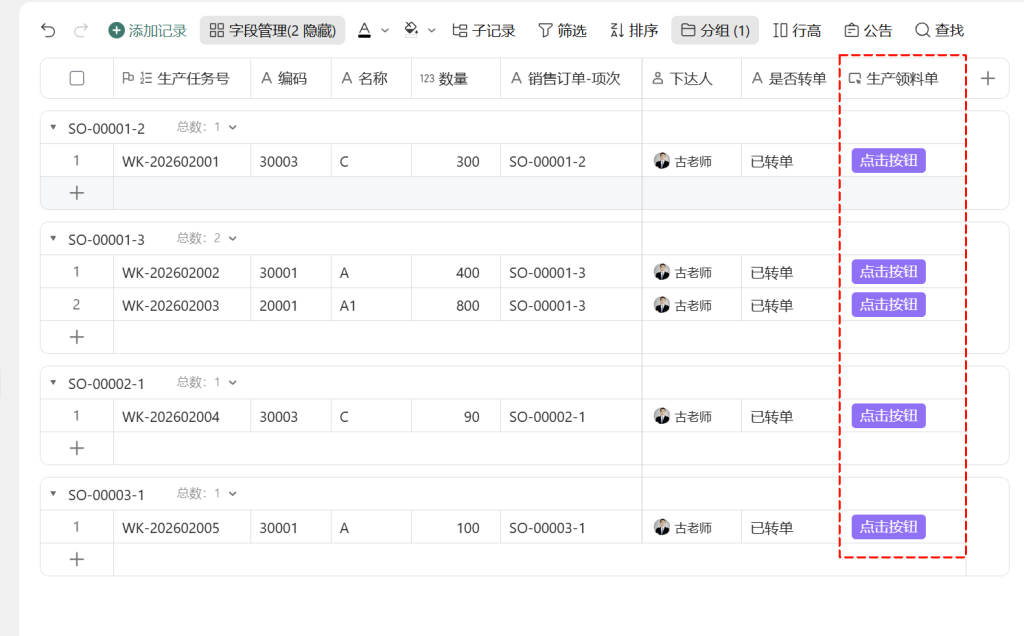Click the 数量 column header
Image resolution: width=1024 pixels, height=636 pixels.
pos(456,78)
